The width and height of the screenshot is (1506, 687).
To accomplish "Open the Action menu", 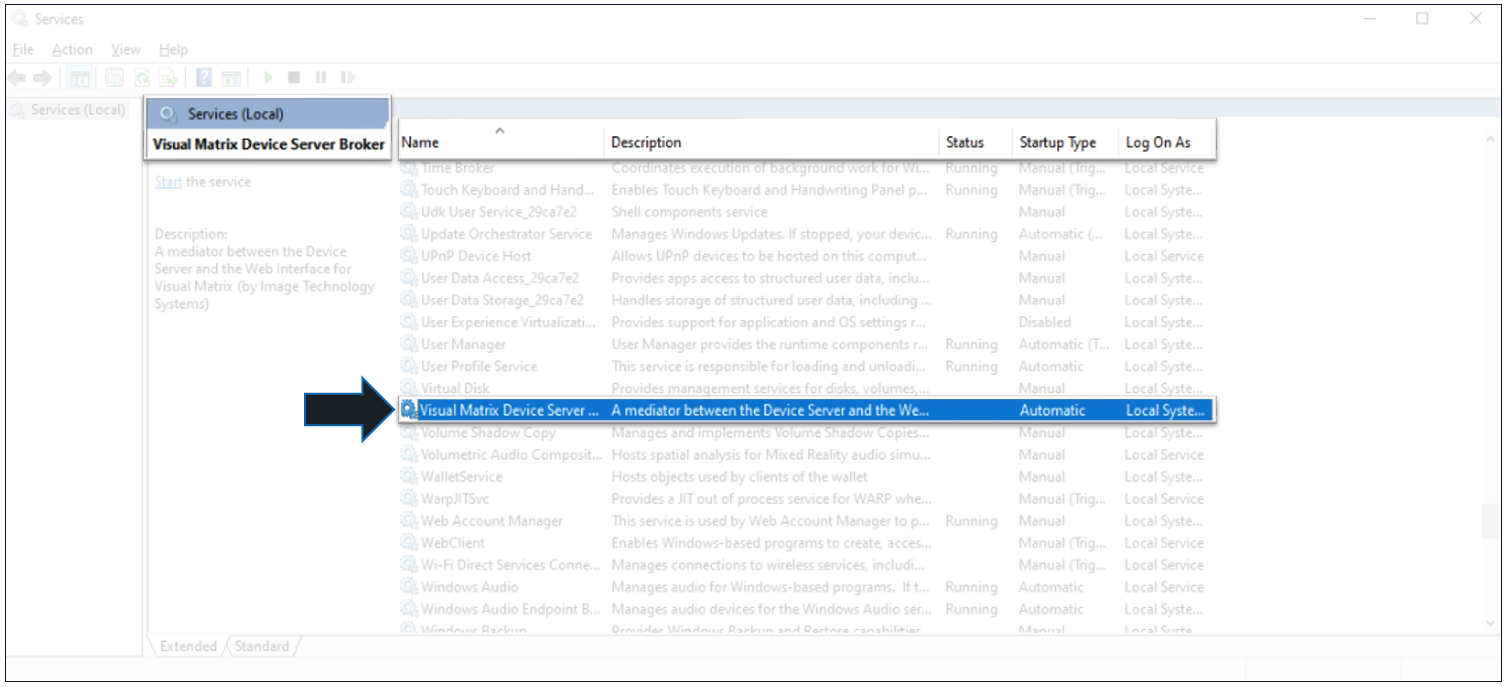I will (x=72, y=49).
